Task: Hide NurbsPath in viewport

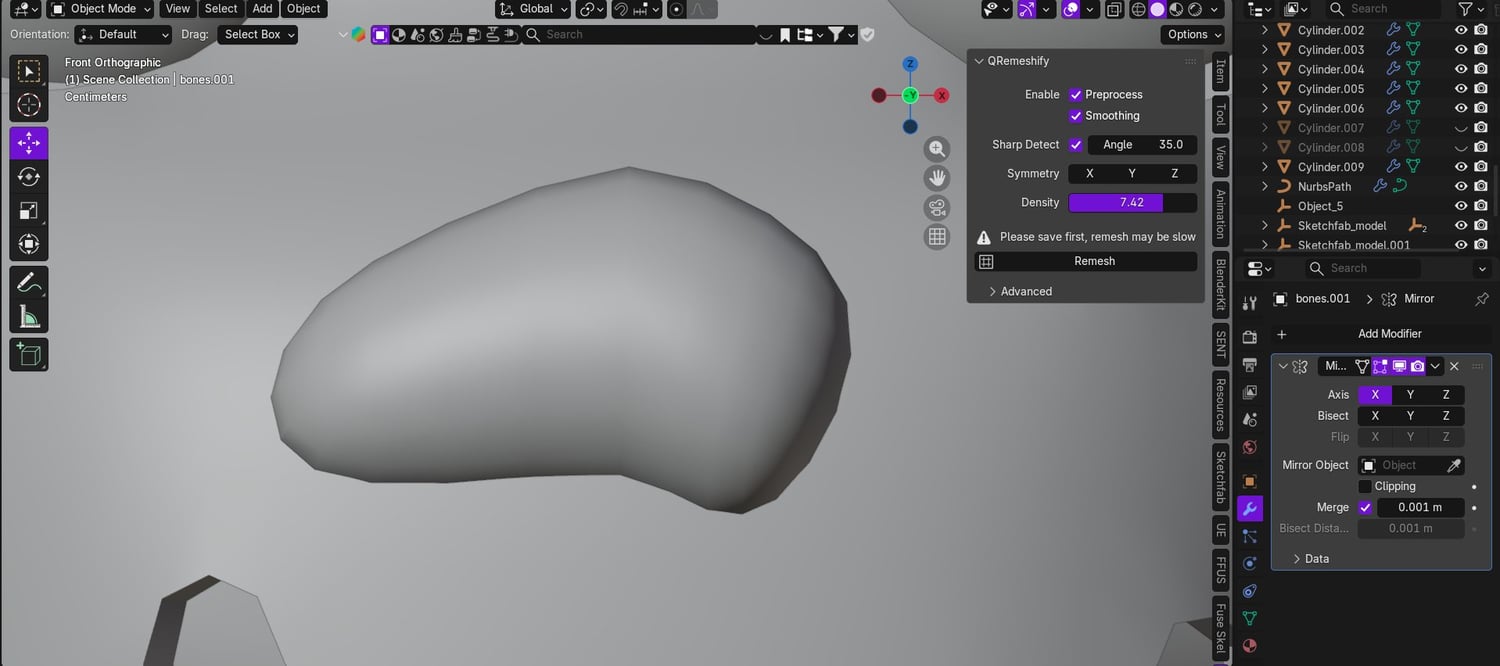Action: click(x=1461, y=187)
